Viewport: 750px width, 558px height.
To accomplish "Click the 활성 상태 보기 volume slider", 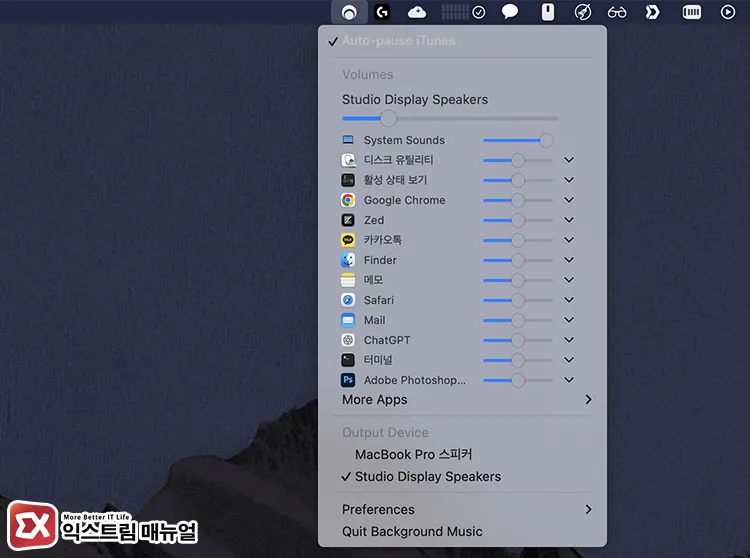I will (518, 180).
